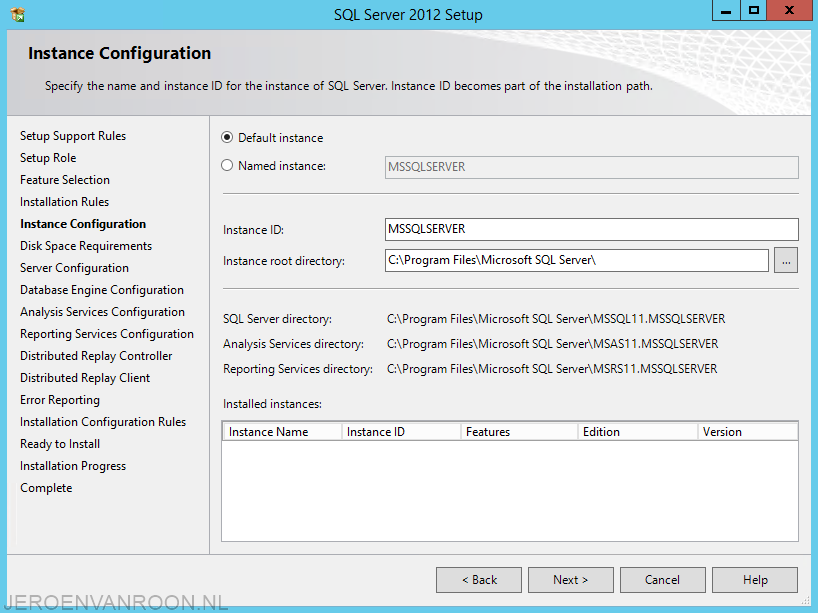
Task: Select Database Engine Configuration step
Action: click(102, 290)
